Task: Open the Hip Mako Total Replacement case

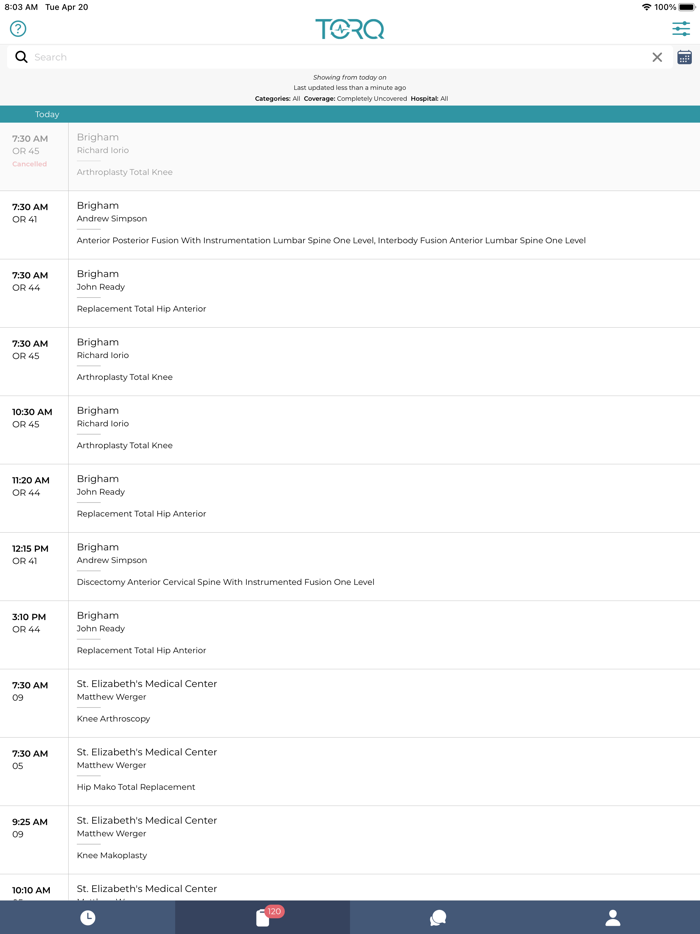Action: (x=350, y=771)
